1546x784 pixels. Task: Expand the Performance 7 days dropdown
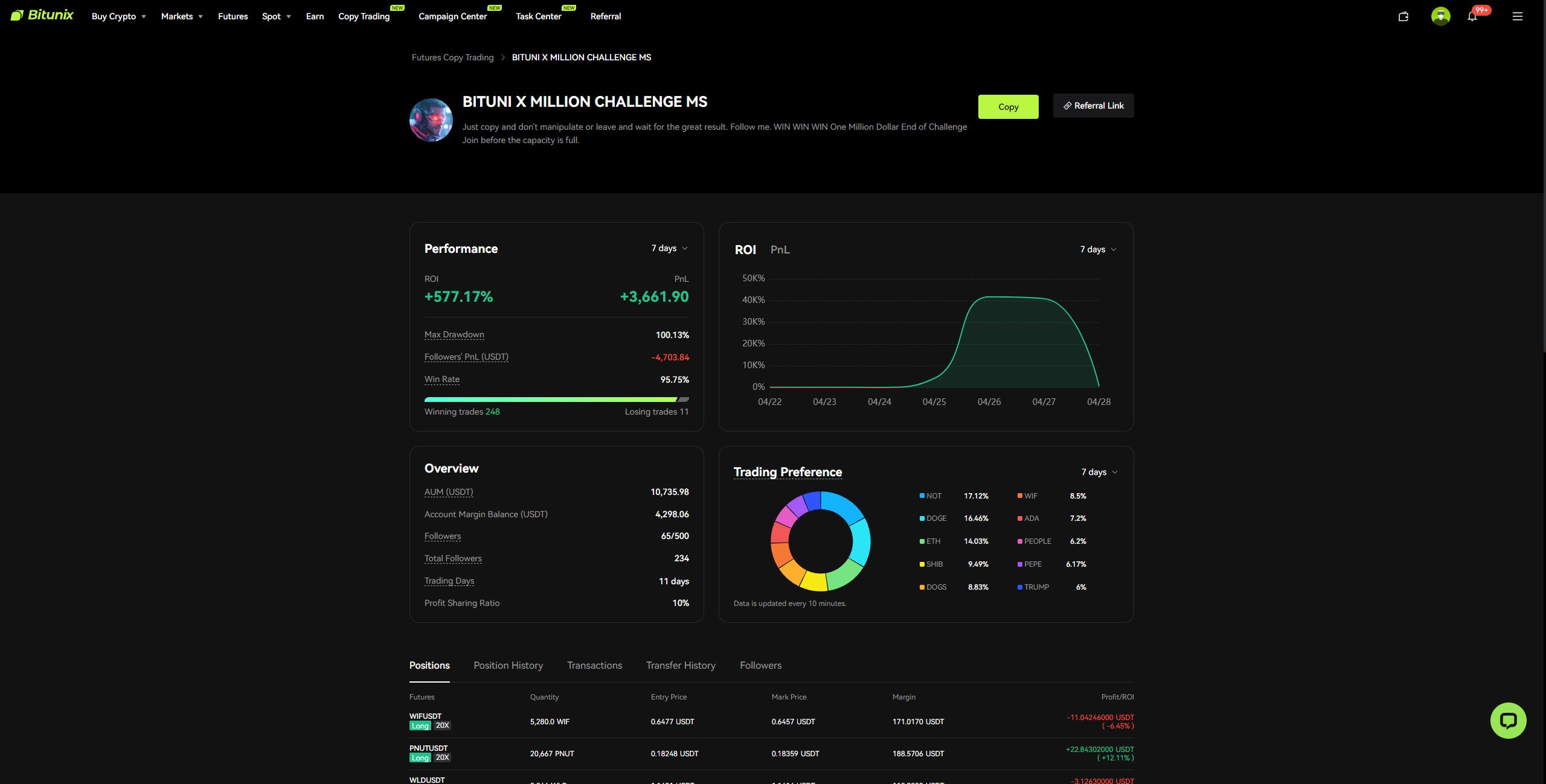click(x=669, y=248)
